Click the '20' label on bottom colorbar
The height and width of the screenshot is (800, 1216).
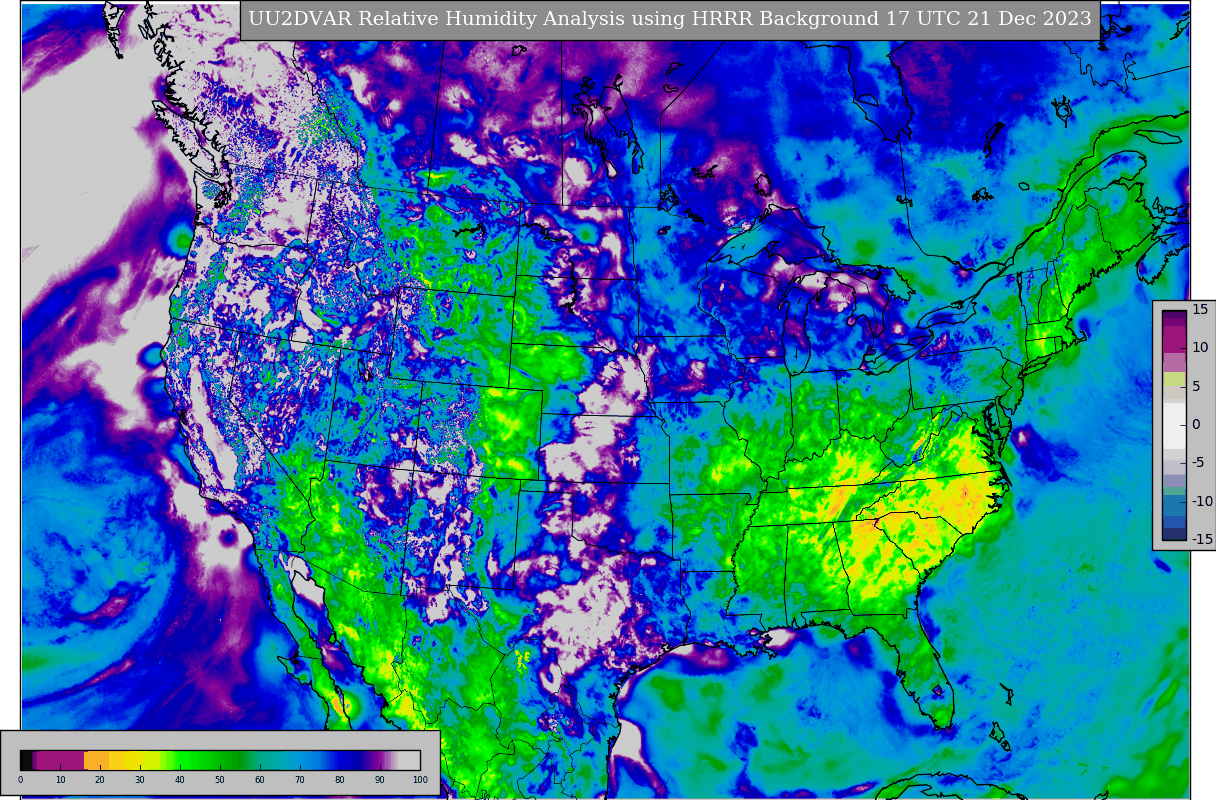click(100, 779)
